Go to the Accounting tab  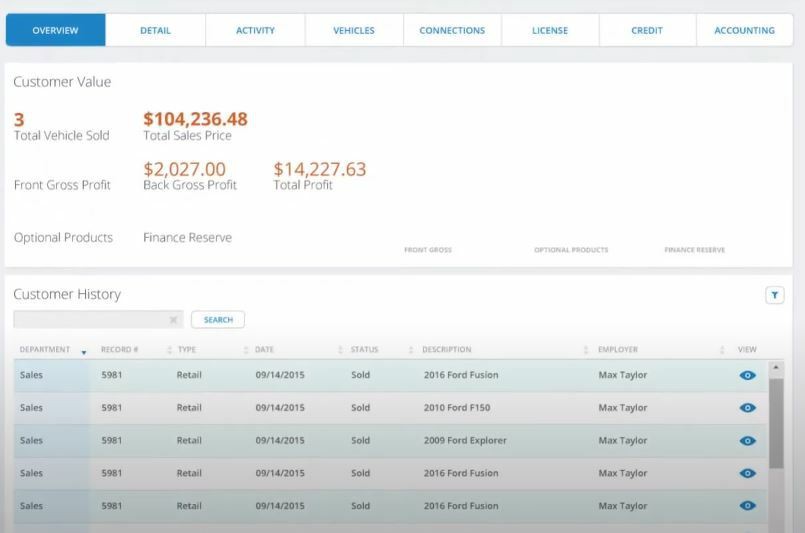click(744, 30)
